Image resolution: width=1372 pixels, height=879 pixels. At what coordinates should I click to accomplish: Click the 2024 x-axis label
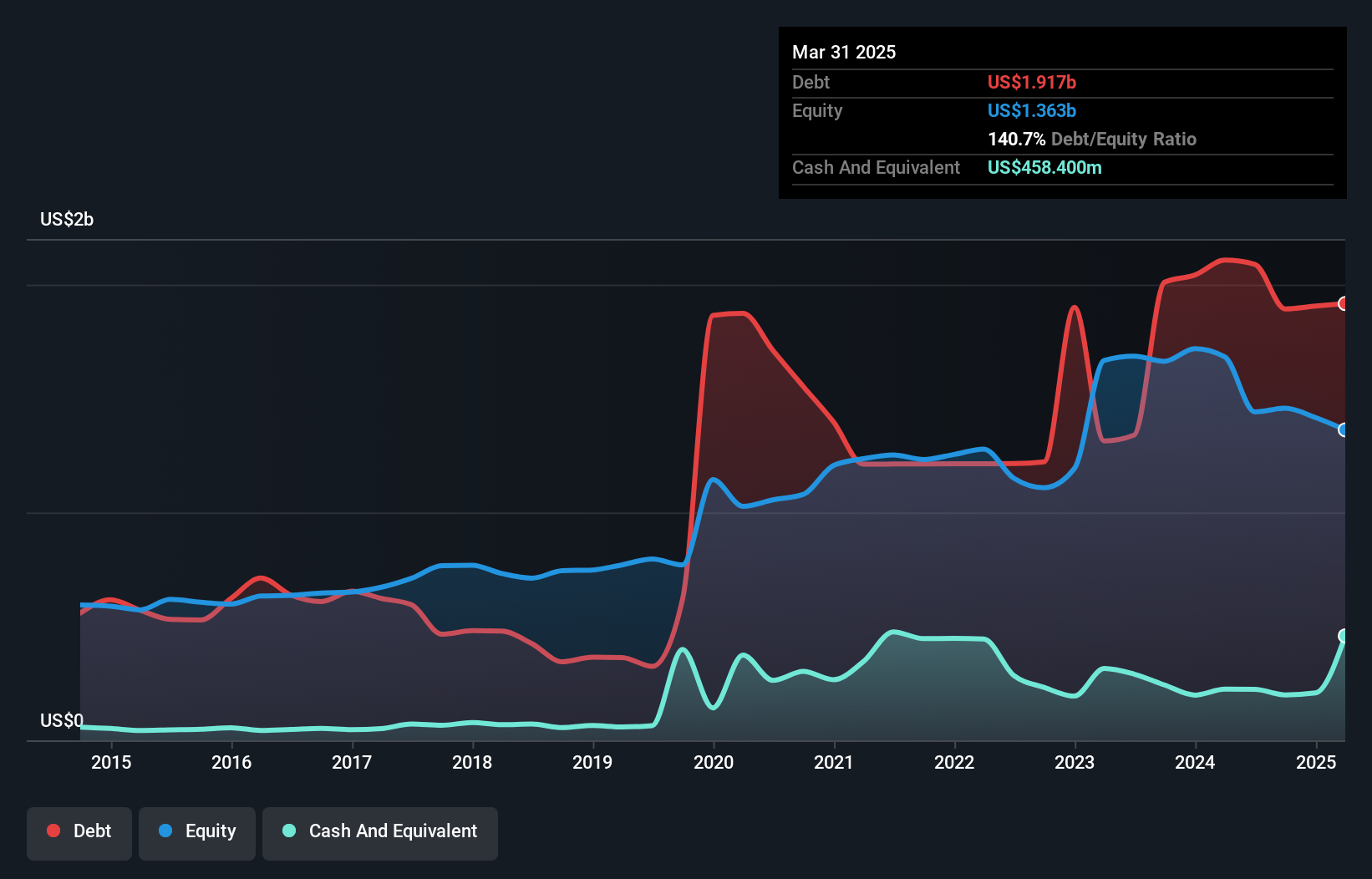tap(1195, 762)
